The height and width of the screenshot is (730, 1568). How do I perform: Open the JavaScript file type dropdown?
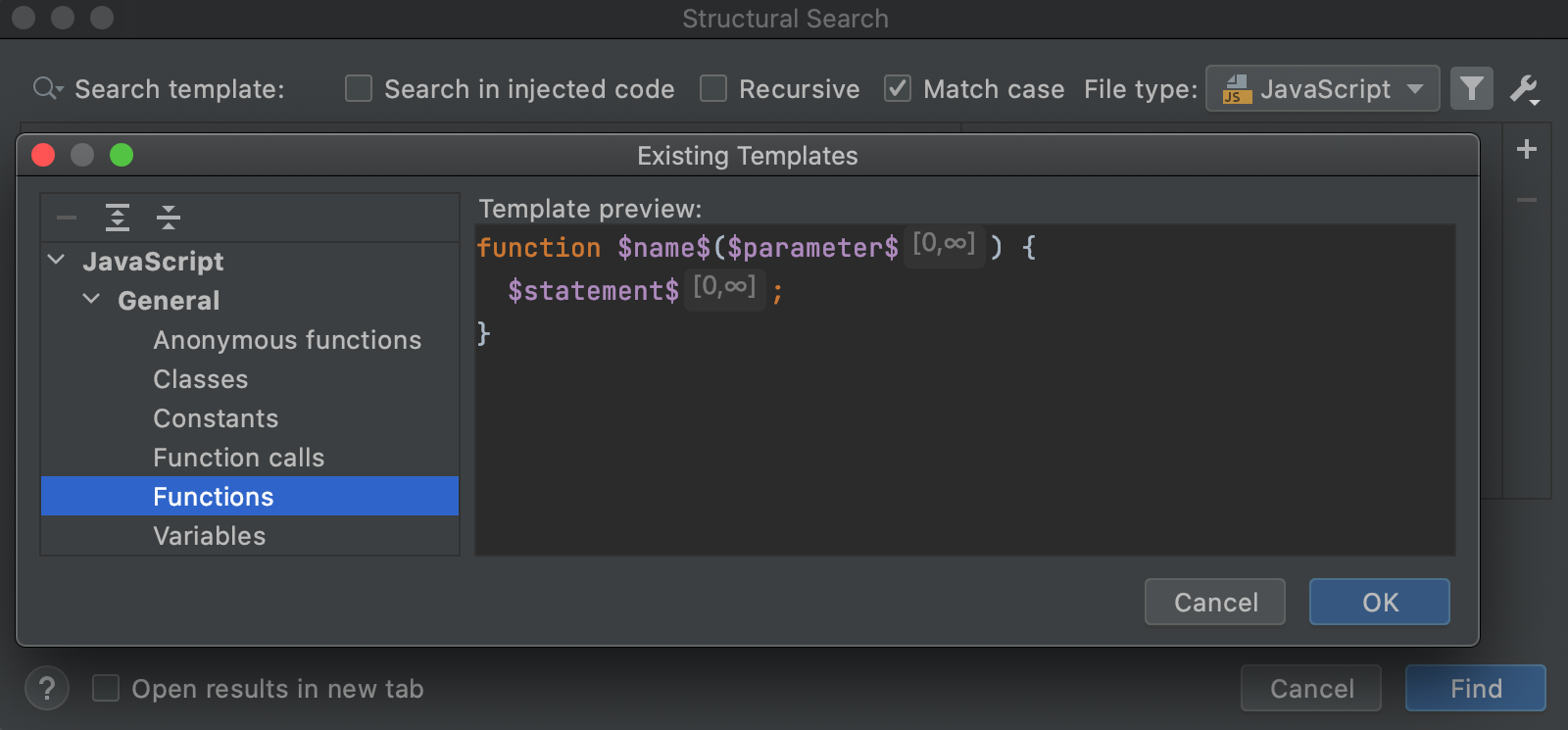point(1322,89)
